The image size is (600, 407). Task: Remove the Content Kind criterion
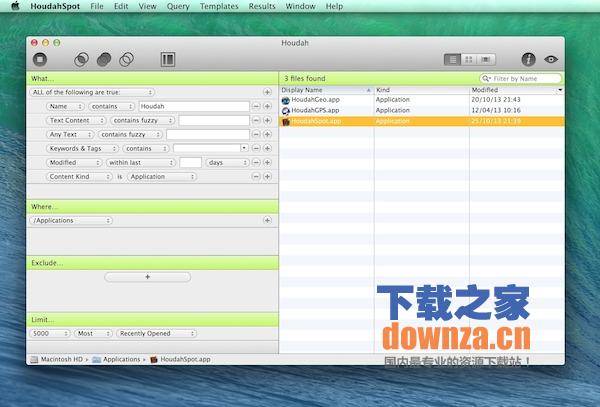pos(256,177)
